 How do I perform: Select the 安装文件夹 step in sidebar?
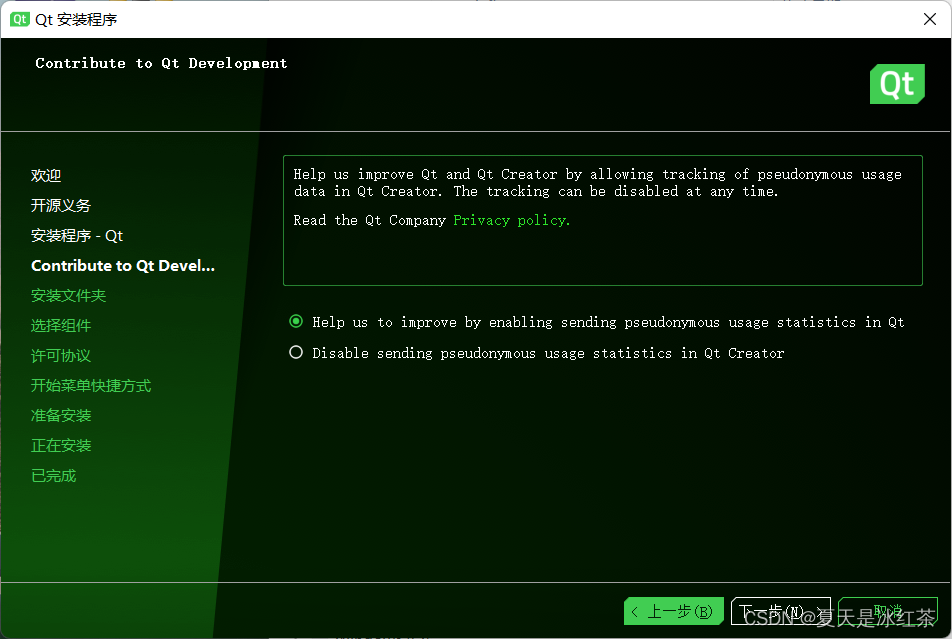click(x=68, y=296)
